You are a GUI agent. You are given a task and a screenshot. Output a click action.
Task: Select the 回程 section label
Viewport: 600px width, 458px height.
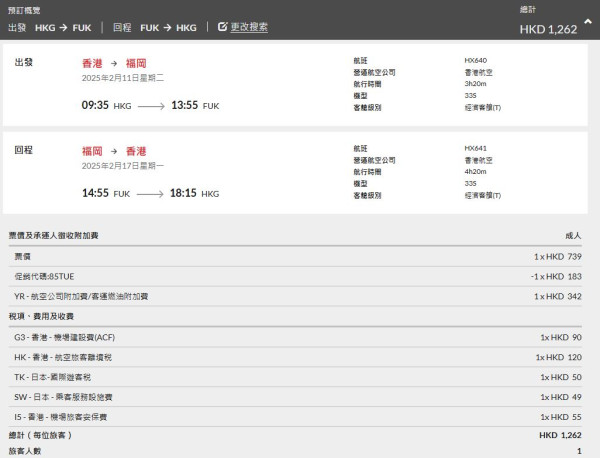tap(24, 151)
